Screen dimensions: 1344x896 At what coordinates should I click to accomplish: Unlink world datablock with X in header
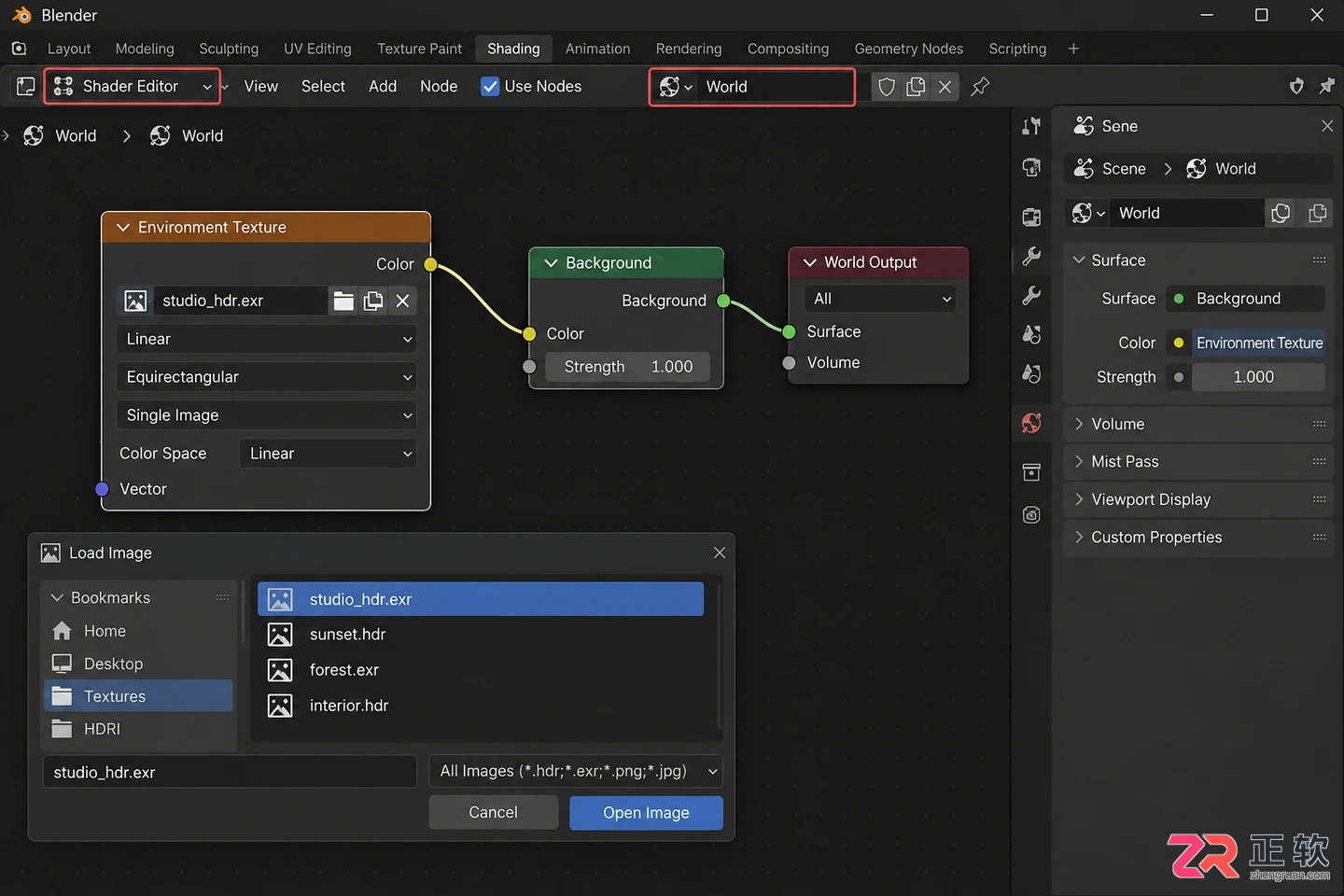pos(945,87)
